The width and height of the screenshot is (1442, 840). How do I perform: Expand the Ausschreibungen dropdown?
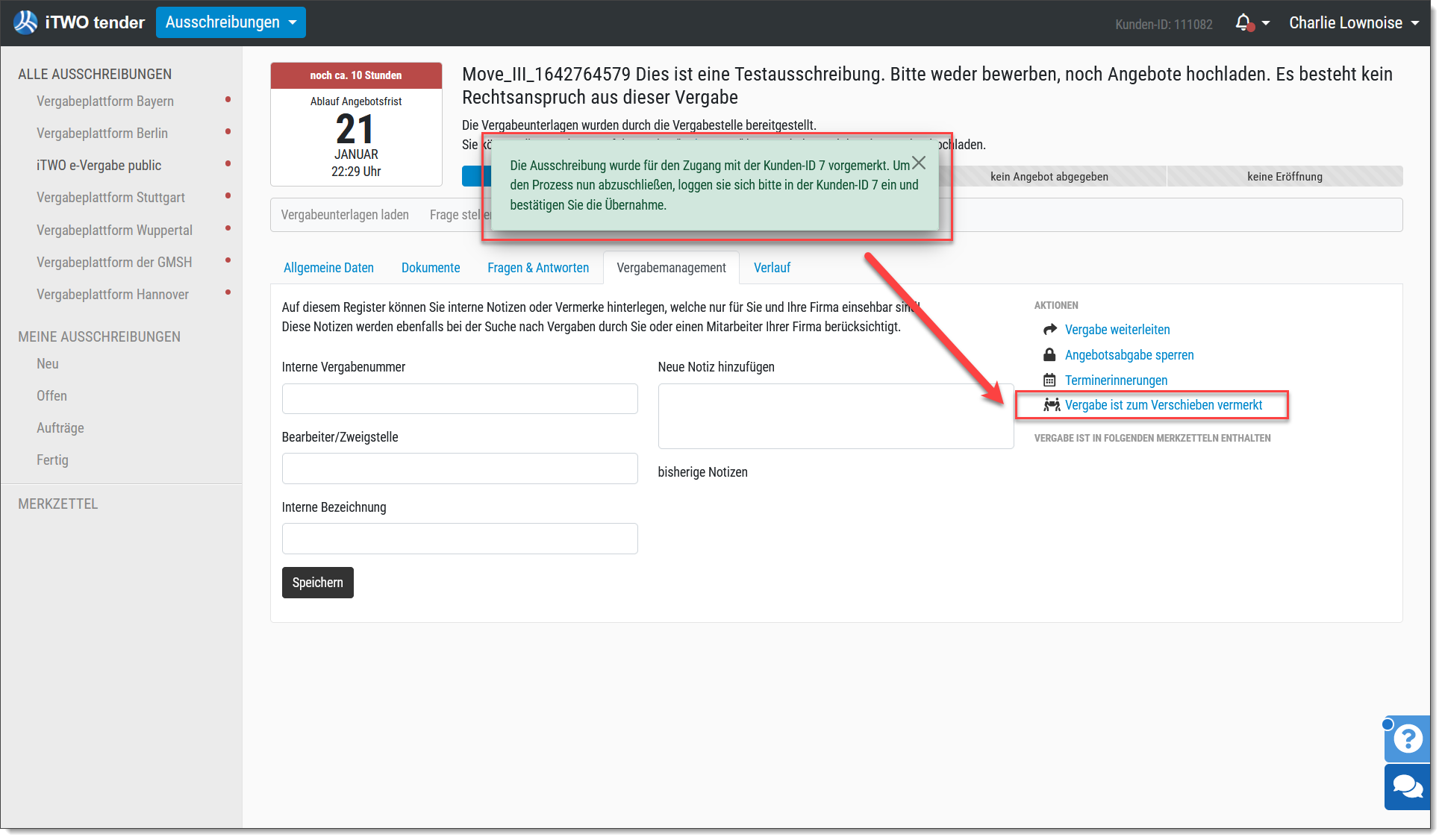[231, 22]
